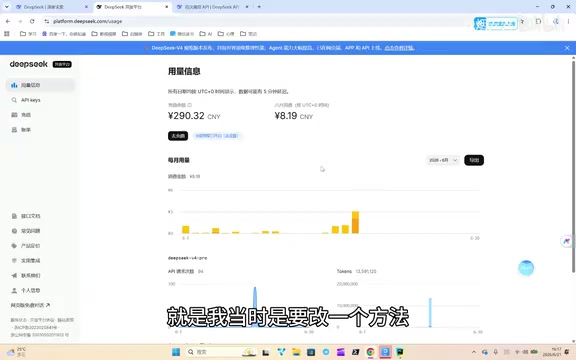Screen dimensions: 576x360
Task: Click the info icon beside 充值余额 label
Action: coord(190,105)
